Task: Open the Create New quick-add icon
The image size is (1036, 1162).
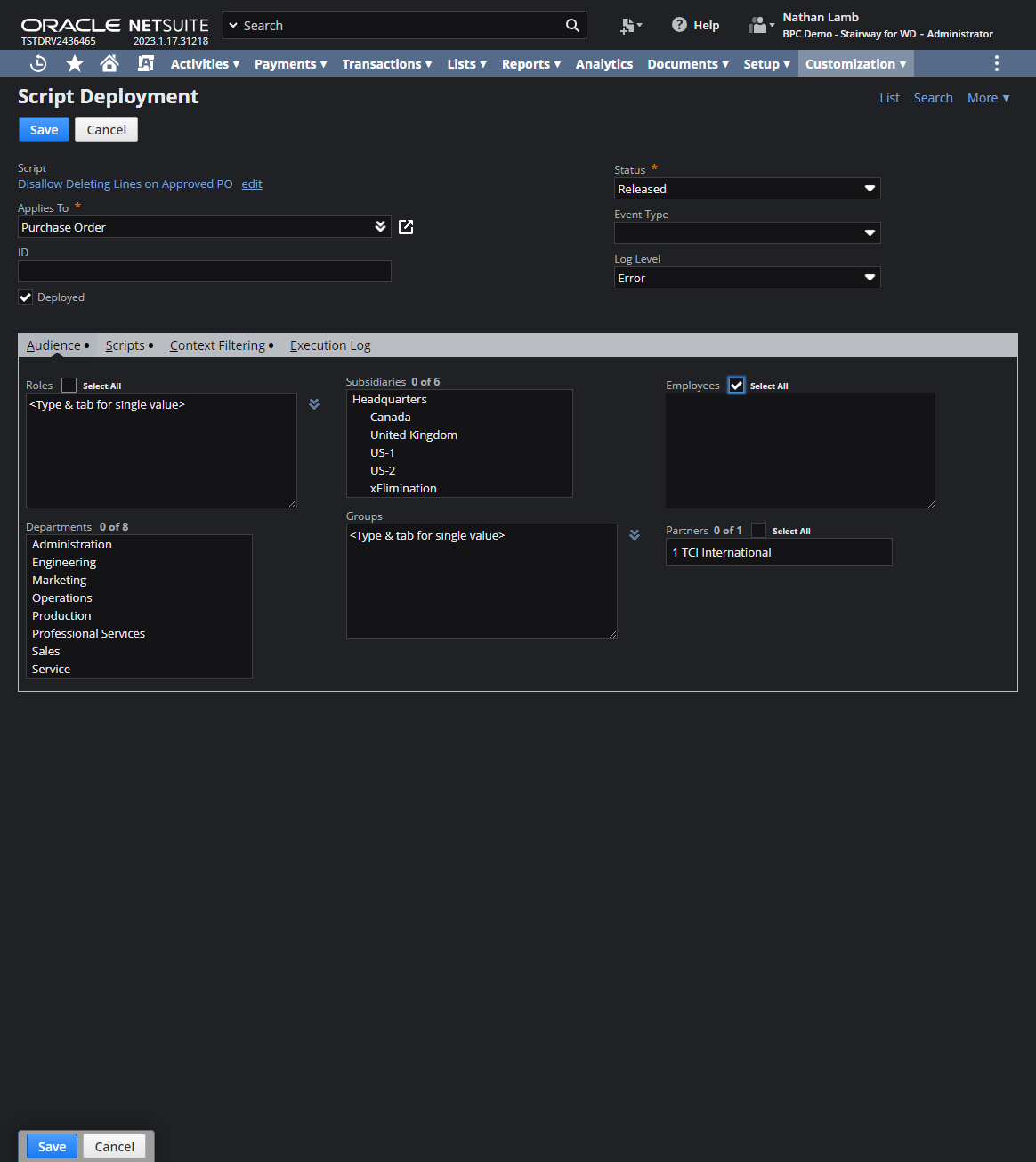Action: click(631, 26)
